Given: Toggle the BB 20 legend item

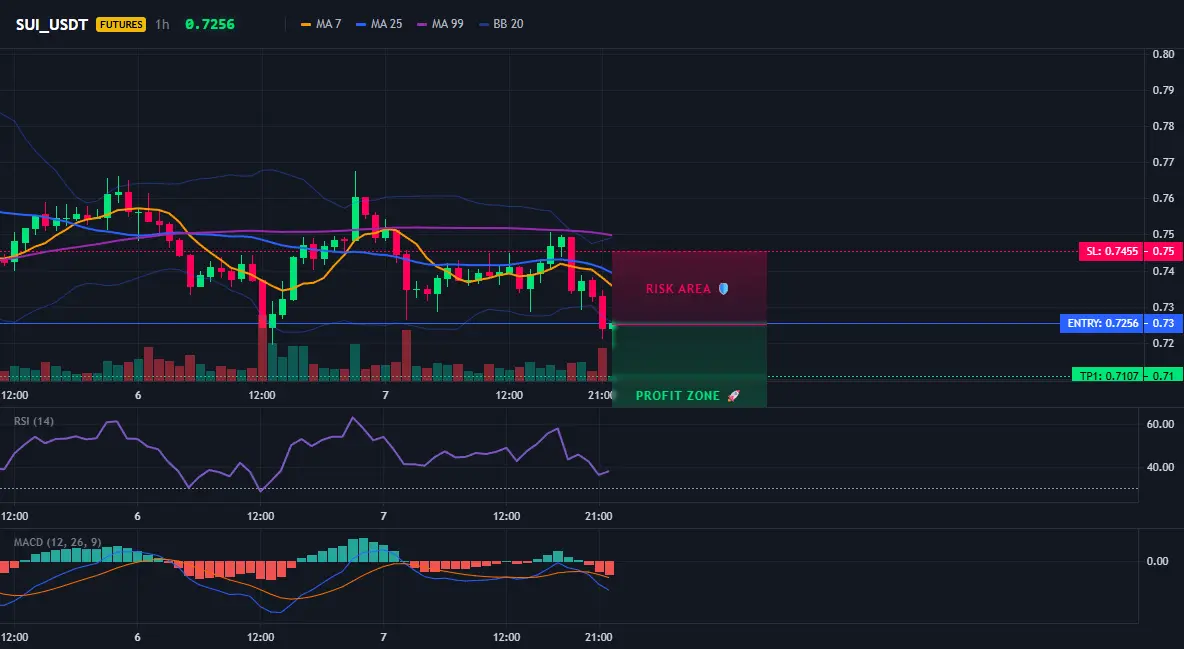Looking at the screenshot, I should point(501,24).
